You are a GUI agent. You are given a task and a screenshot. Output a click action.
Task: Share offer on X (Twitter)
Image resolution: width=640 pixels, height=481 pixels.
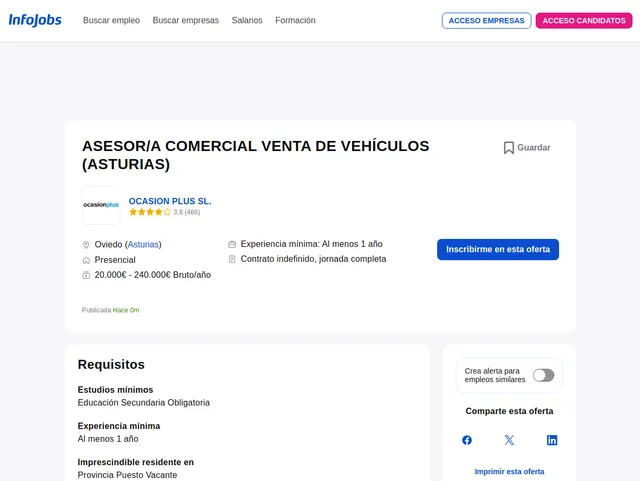point(509,440)
